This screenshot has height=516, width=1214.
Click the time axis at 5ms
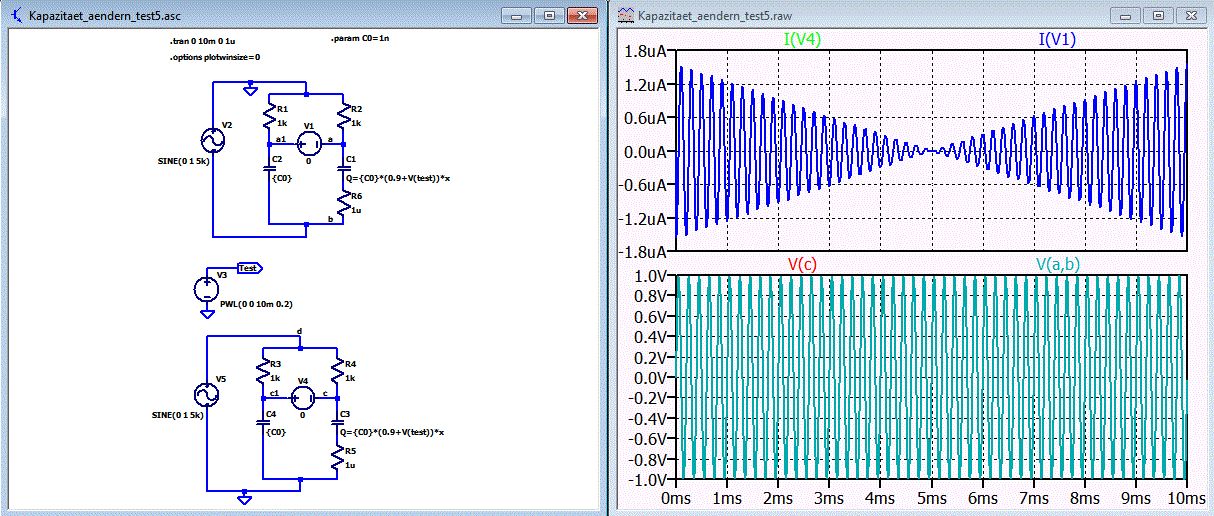pos(931,498)
